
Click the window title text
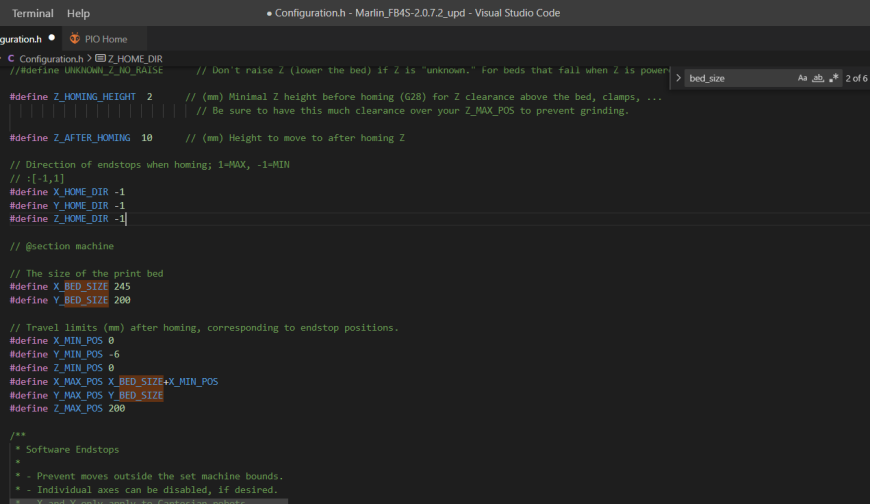(413, 13)
